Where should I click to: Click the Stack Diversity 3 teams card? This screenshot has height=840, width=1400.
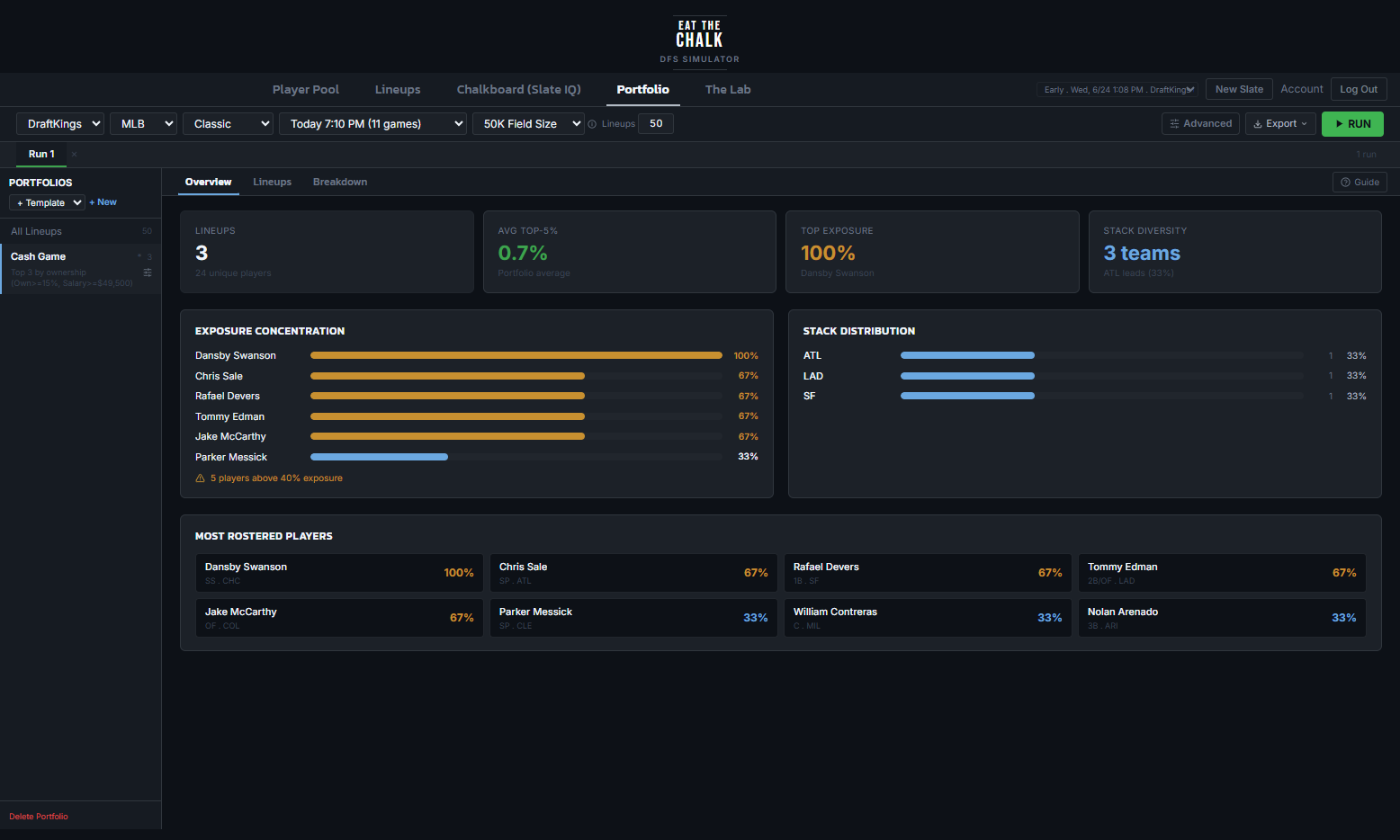tap(1235, 252)
